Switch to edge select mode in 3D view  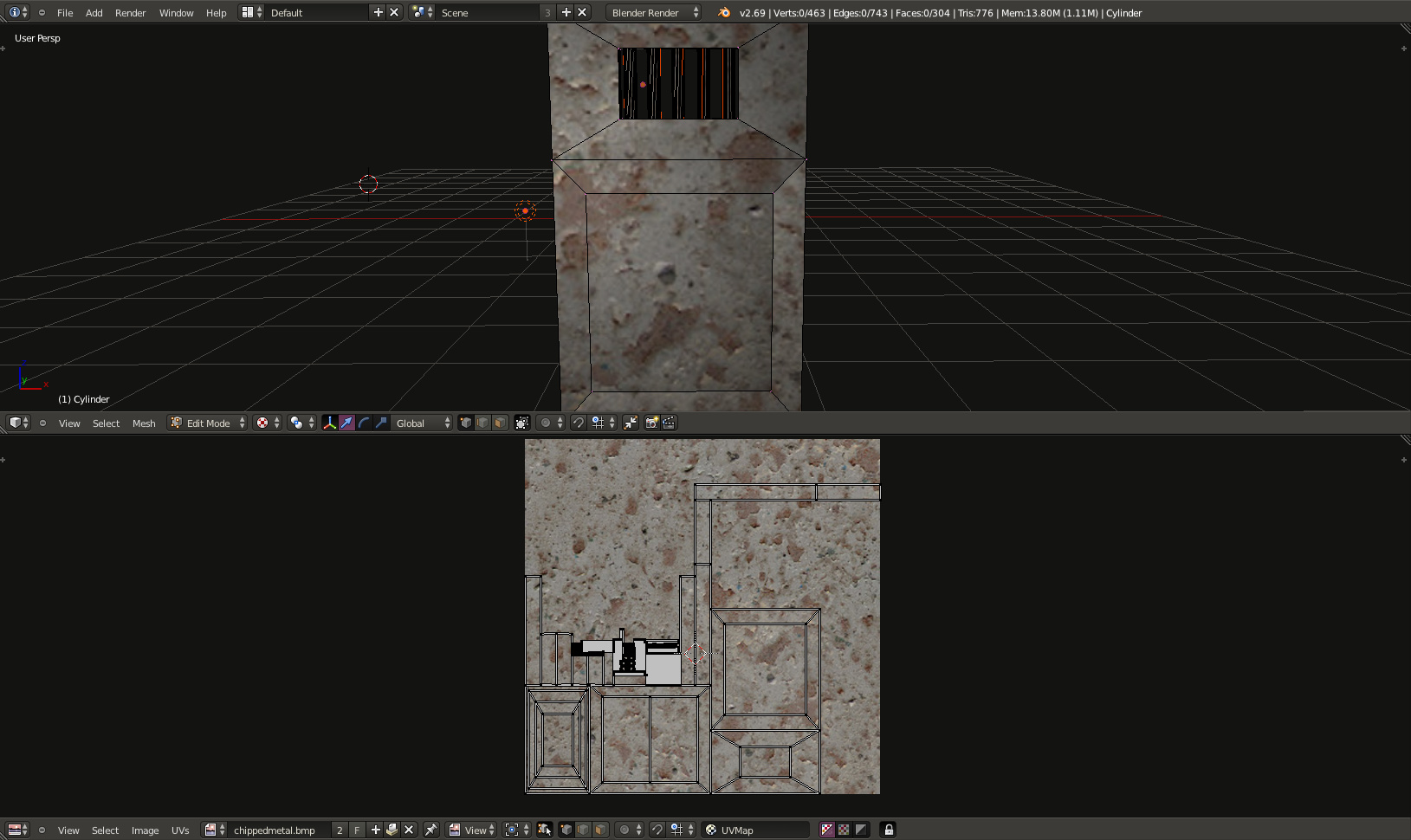point(482,423)
